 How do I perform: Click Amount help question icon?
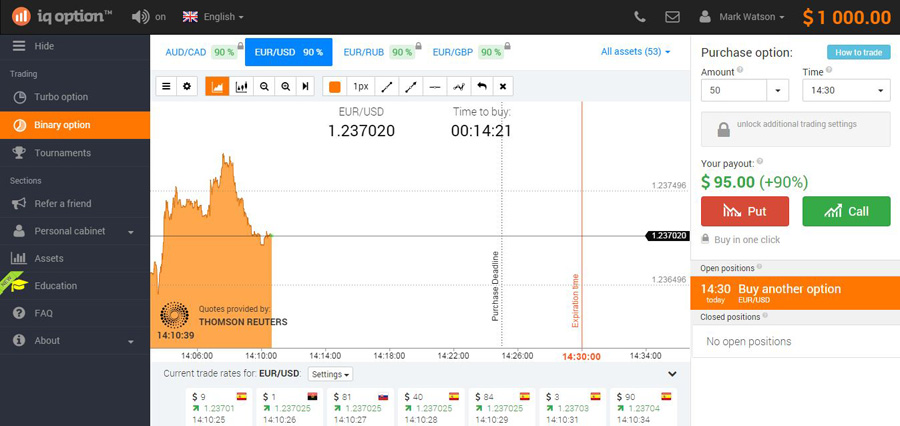click(740, 70)
